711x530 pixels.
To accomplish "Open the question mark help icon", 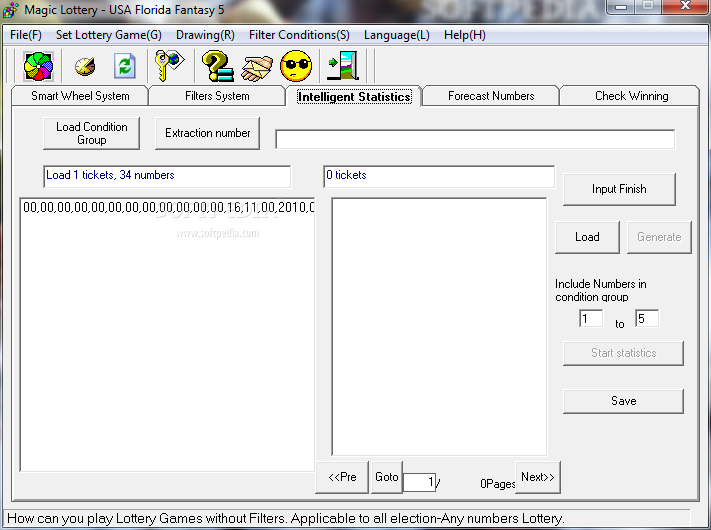I will 217,66.
